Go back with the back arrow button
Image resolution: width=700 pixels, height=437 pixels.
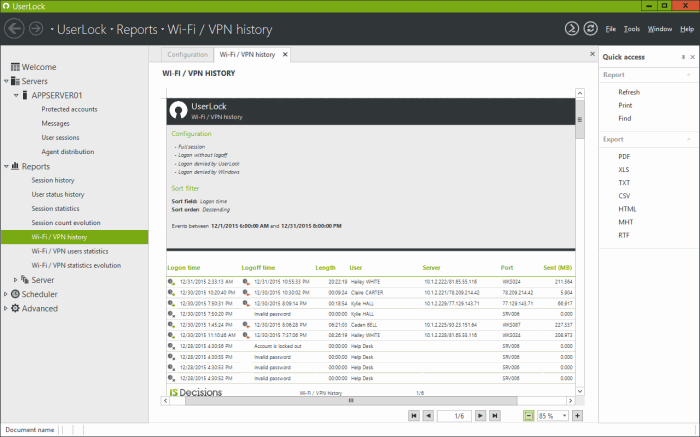pos(14,29)
